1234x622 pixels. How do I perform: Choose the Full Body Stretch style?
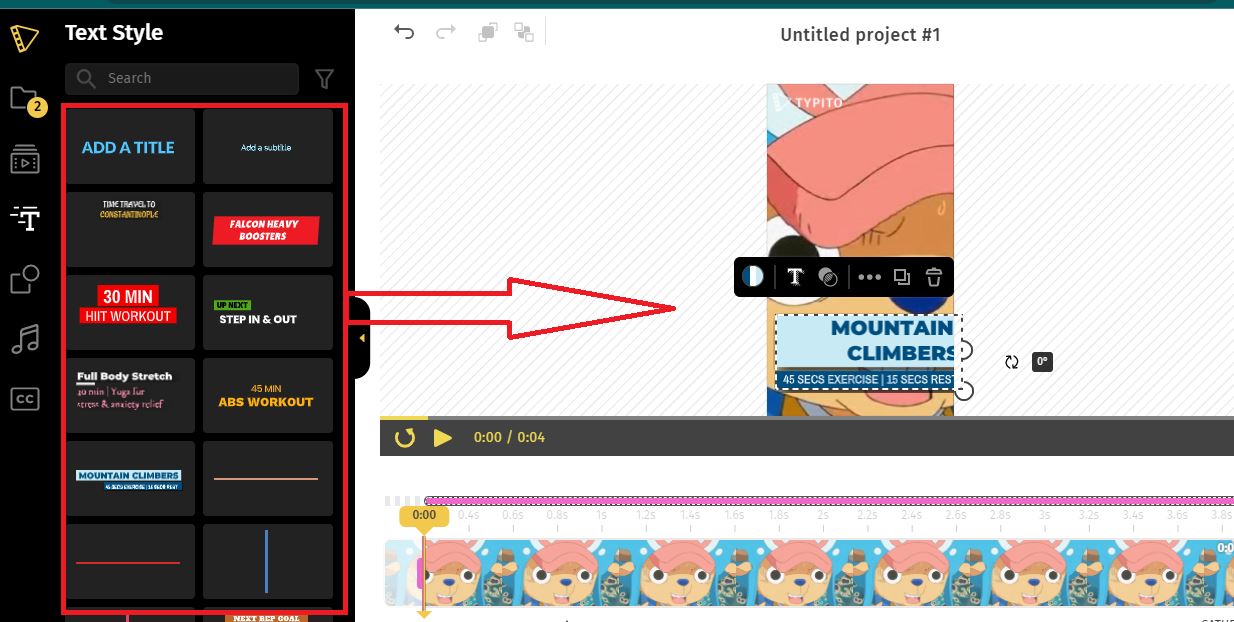point(130,395)
